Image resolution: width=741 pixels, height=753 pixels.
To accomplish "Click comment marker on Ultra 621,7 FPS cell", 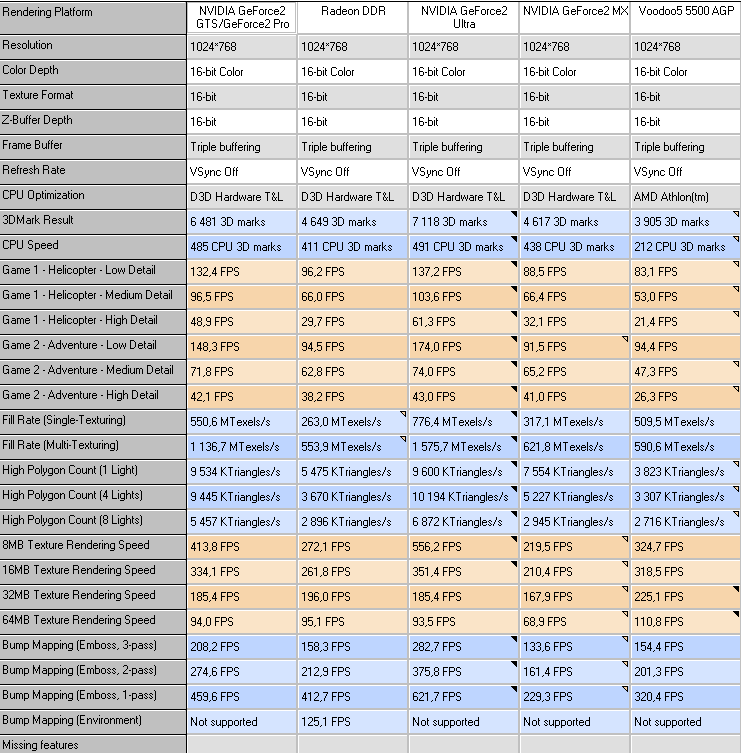I will (x=514, y=688).
